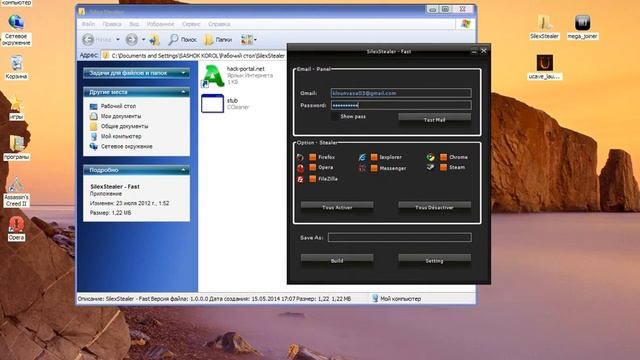Viewport: 640px width, 360px height.
Task: Click the Firefox logo icon in Option panel
Action: pyautogui.click(x=300, y=158)
